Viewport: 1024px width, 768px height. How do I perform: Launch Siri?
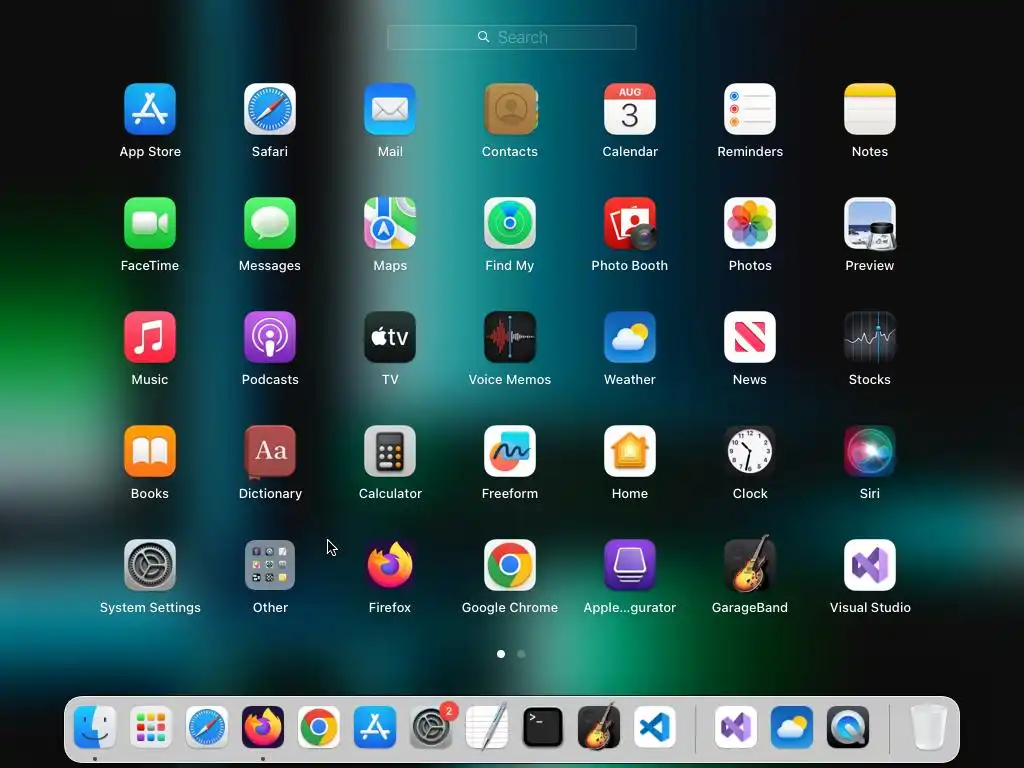(870, 451)
